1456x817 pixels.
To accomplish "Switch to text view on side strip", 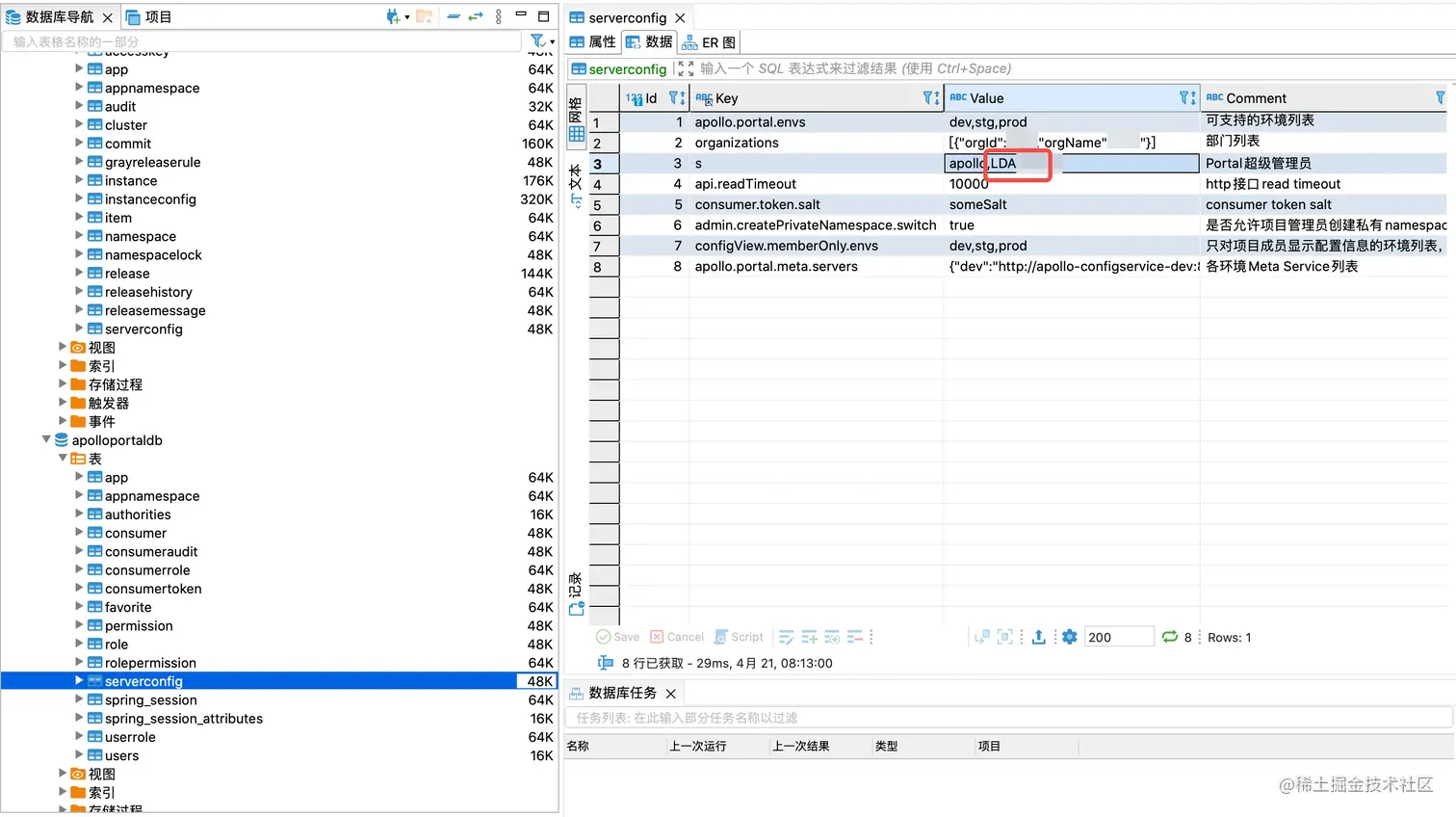I will (x=576, y=185).
